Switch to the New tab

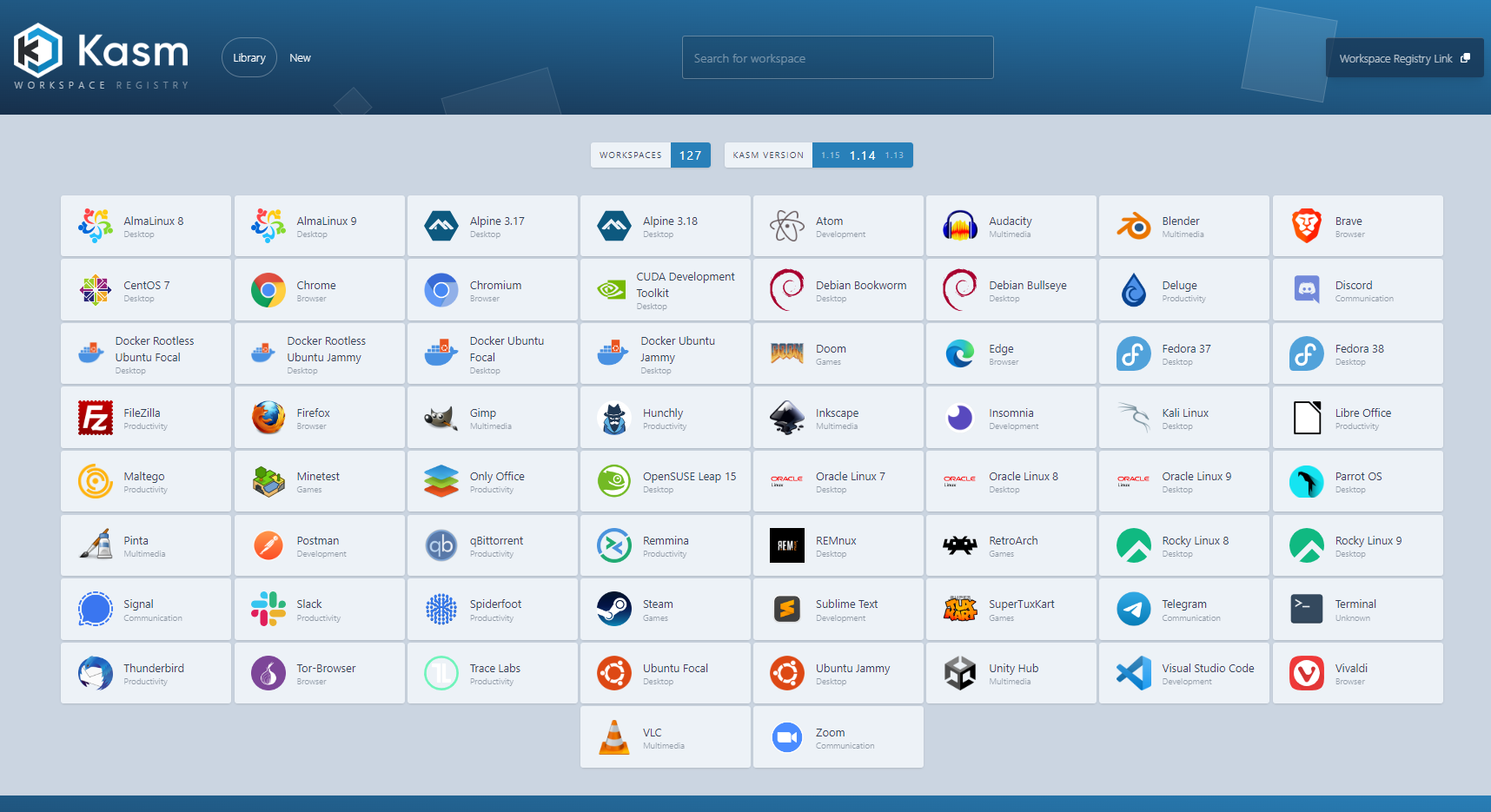300,58
